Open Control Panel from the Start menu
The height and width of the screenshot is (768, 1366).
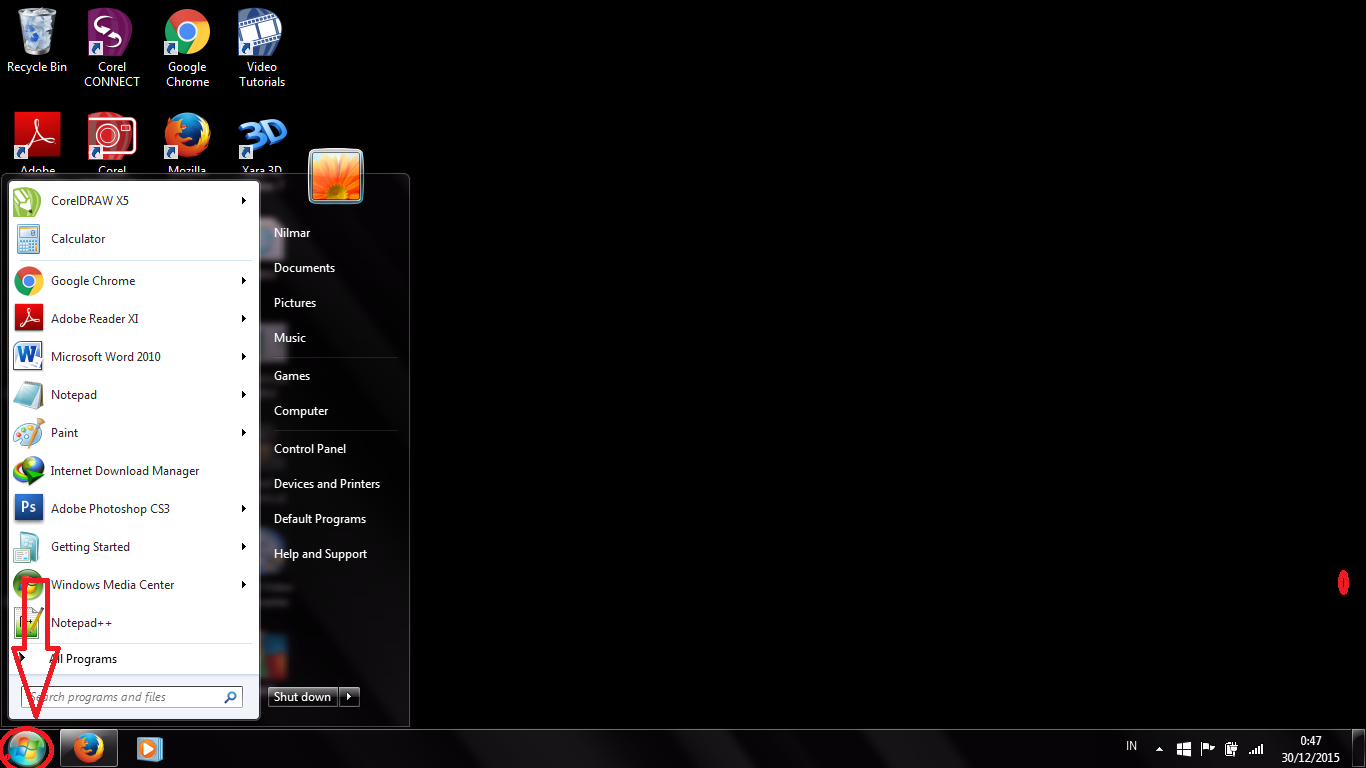(x=310, y=449)
